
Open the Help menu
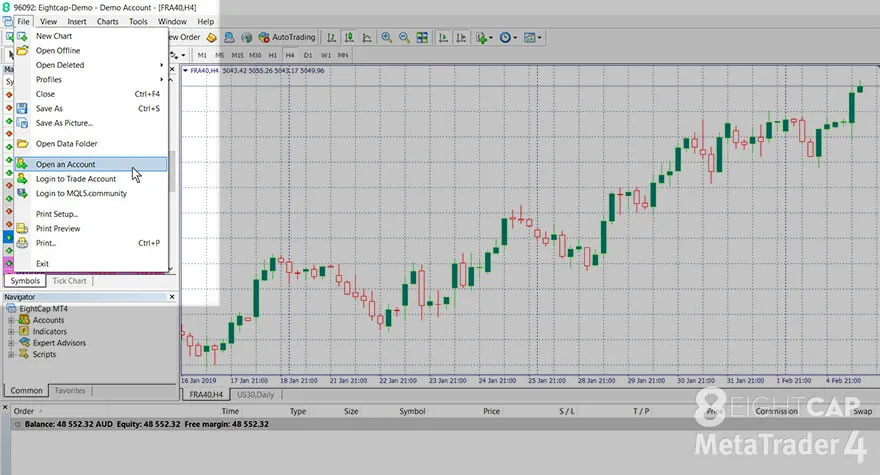click(205, 21)
